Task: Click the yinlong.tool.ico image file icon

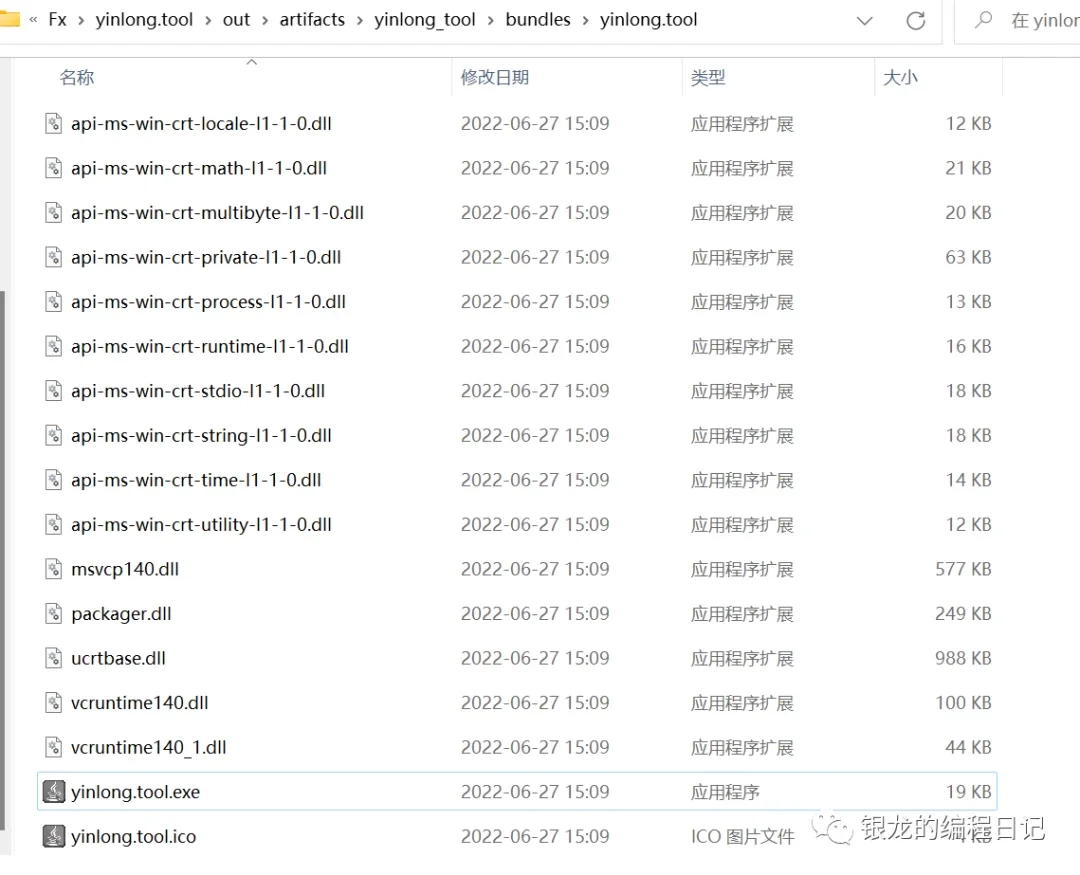Action: click(52, 836)
